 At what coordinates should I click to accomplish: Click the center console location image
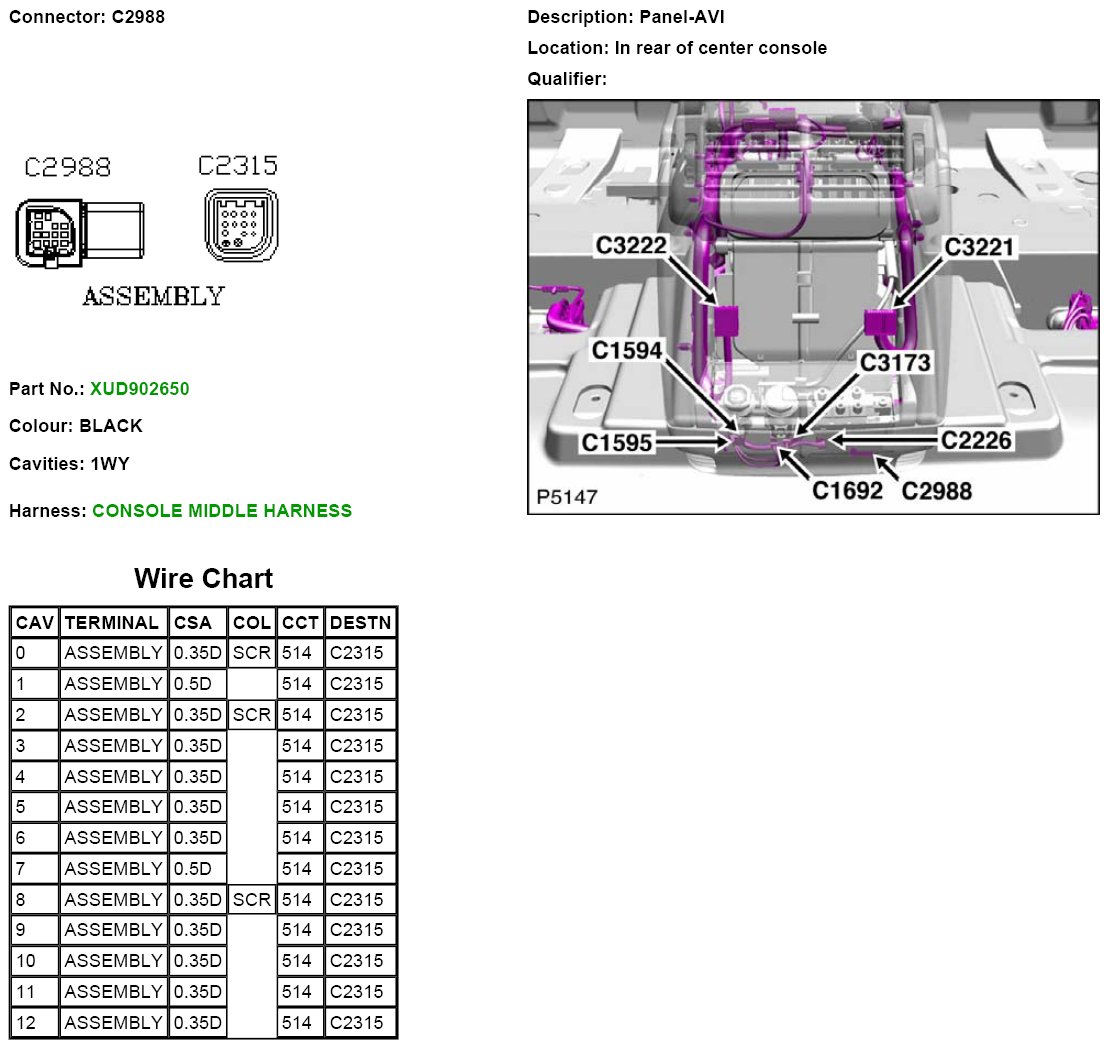812,306
